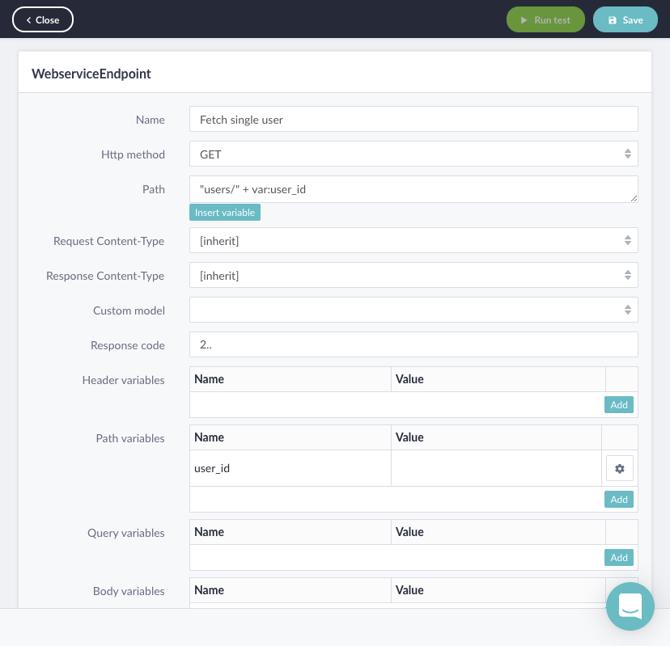Open the Http method dropdown
Screen dimensions: 670x646
[x=413, y=154]
